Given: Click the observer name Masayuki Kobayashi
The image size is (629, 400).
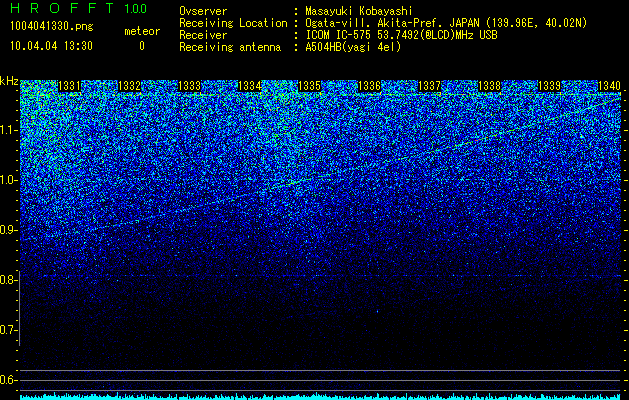Looking at the screenshot, I should click(x=359, y=11).
